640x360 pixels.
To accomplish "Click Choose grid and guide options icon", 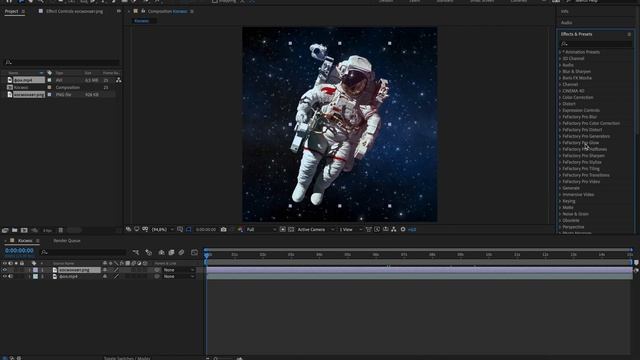I will [180, 229].
